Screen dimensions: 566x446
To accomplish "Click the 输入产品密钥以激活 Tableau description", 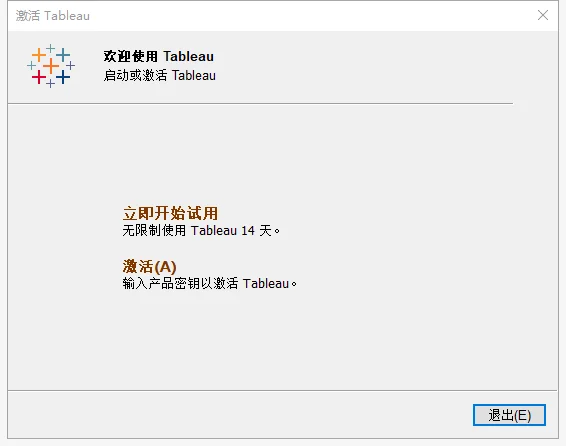I will 210,283.
